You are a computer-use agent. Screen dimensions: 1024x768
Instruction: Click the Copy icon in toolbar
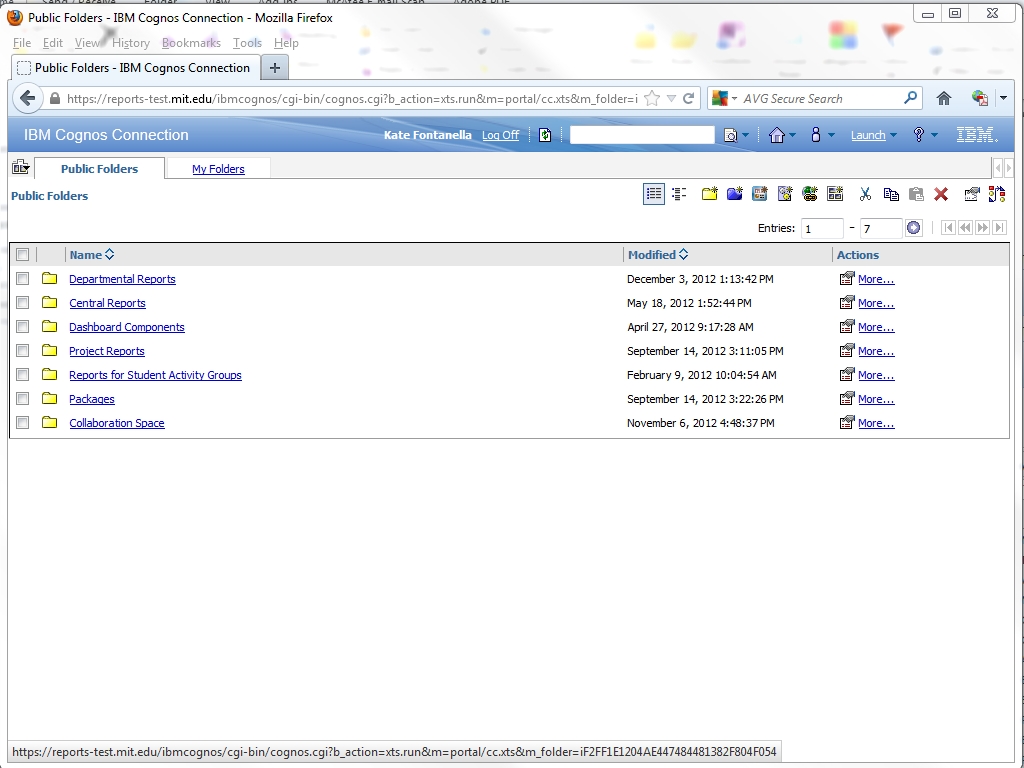(x=890, y=194)
